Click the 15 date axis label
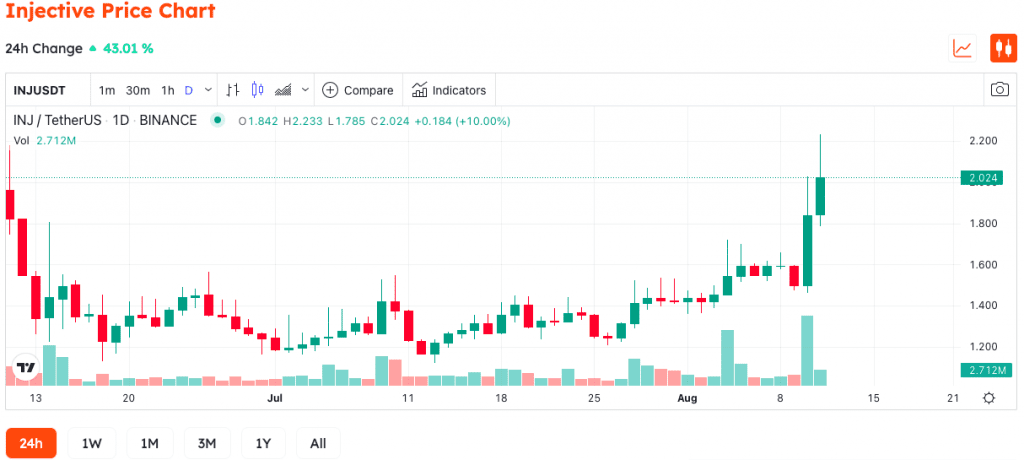This screenshot has width=1024, height=460. click(873, 398)
